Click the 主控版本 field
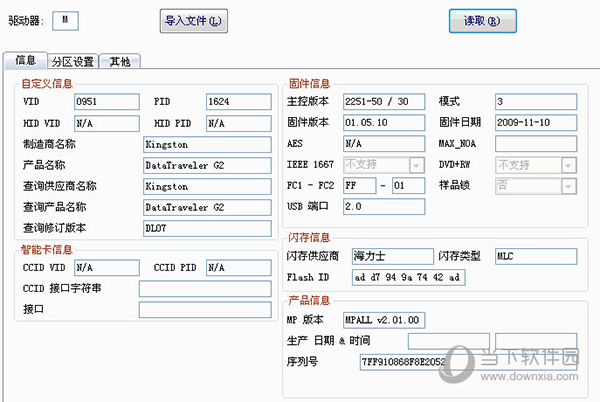Screen dimensions: 600x402 (376, 102)
